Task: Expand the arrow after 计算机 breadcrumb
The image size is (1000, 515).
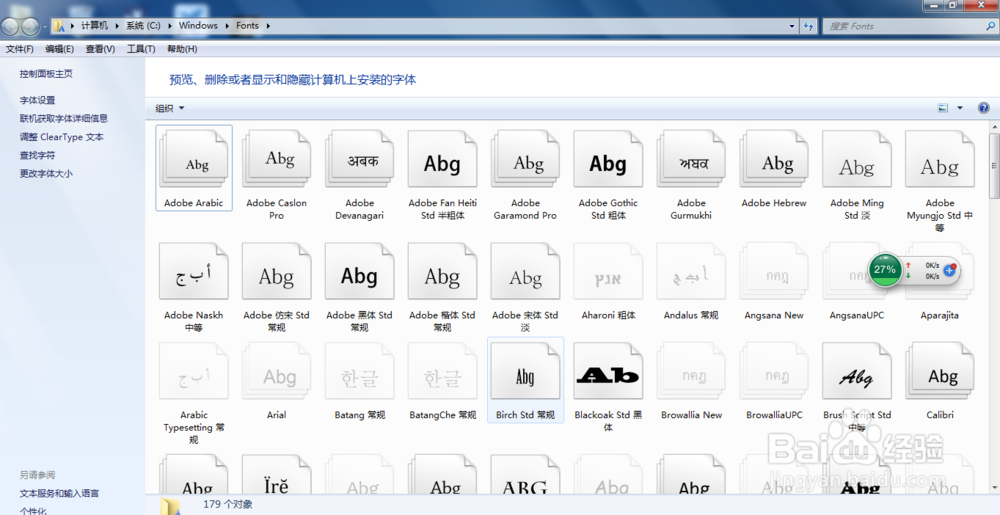Action: [x=117, y=26]
